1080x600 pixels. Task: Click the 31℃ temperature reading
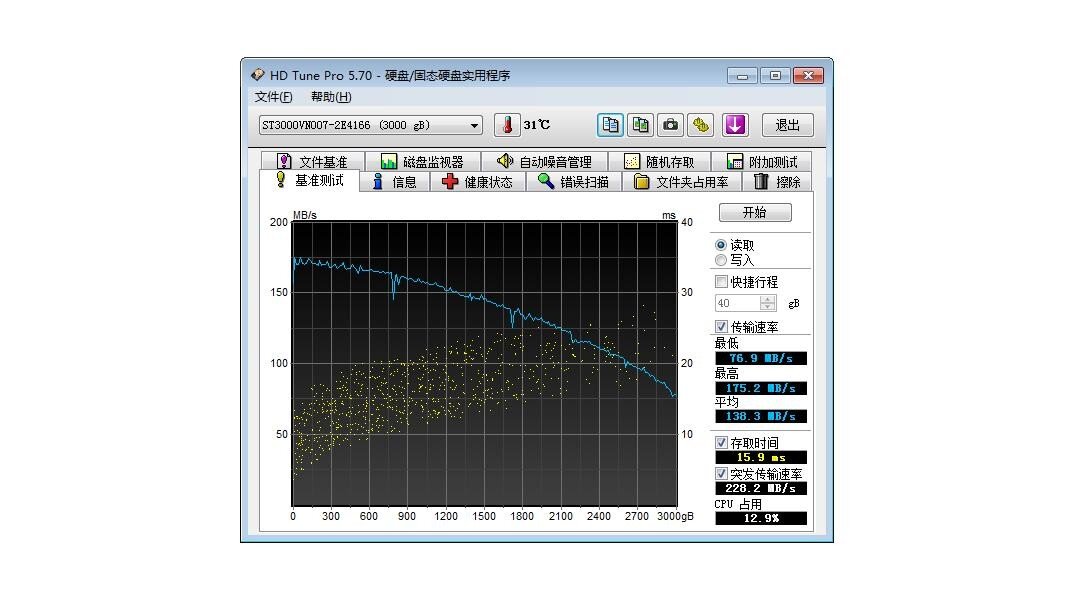tap(537, 125)
